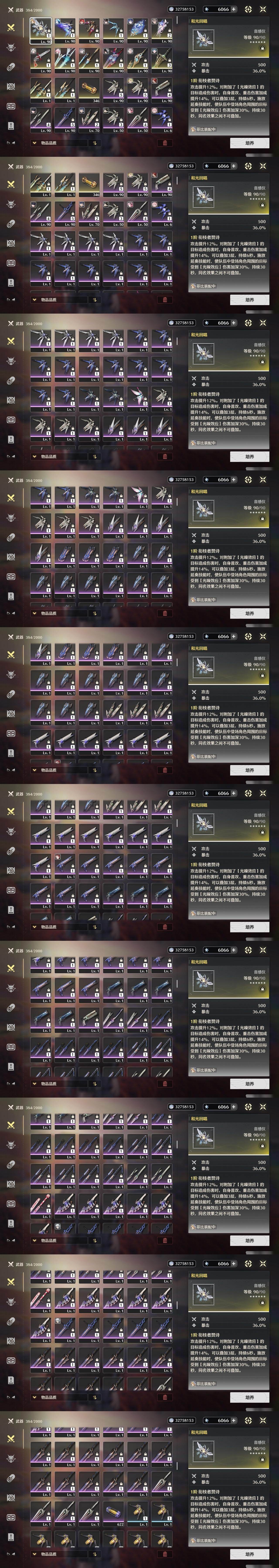Open the ring-shaped tab in the sidebar
Screen dimensions: 279x1568
11,67
